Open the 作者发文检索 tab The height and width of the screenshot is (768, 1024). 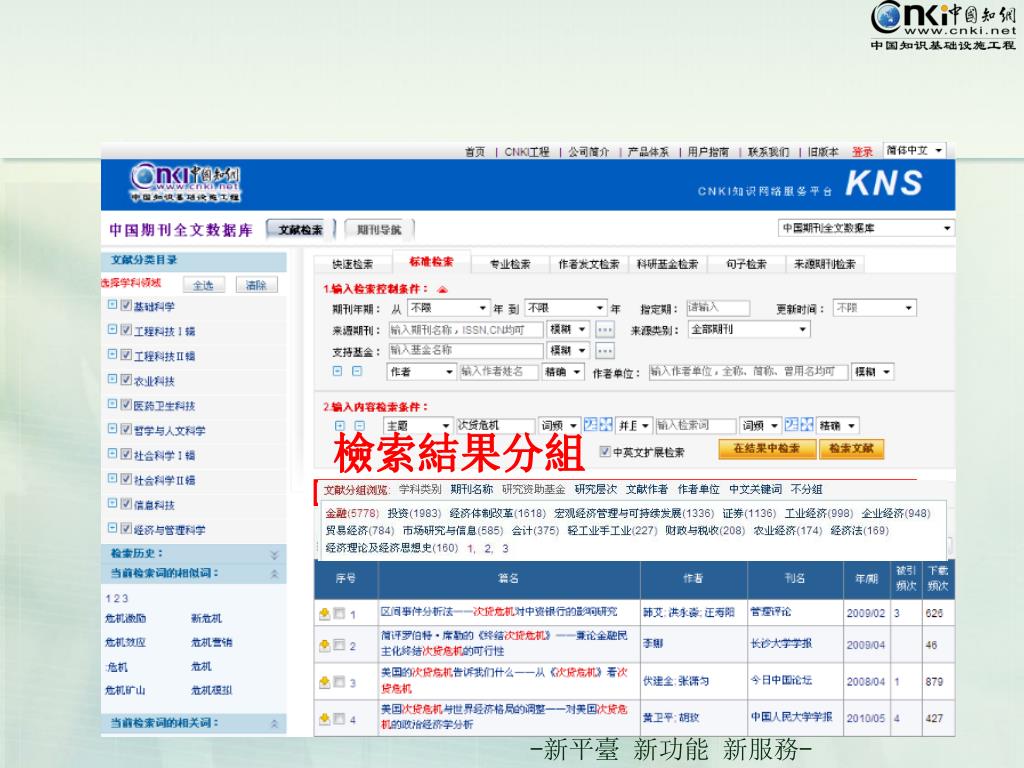coord(588,264)
